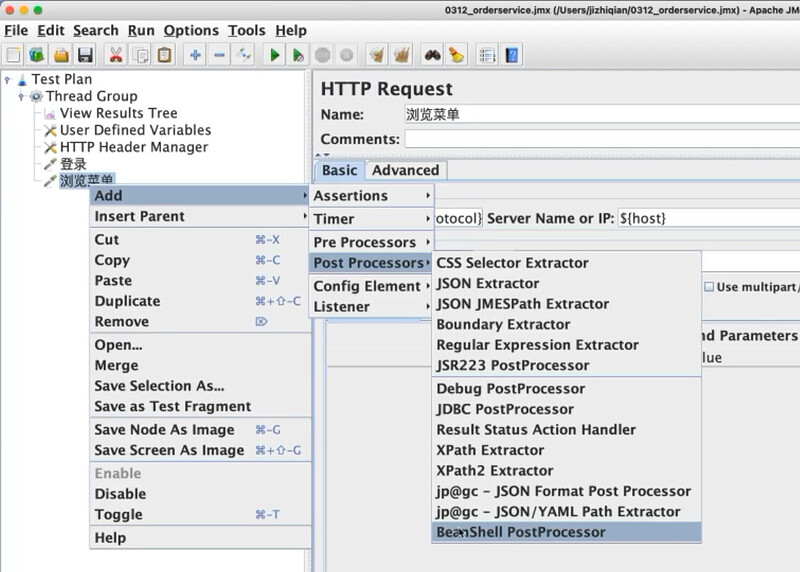Expand the Config Element submenu

(371, 286)
